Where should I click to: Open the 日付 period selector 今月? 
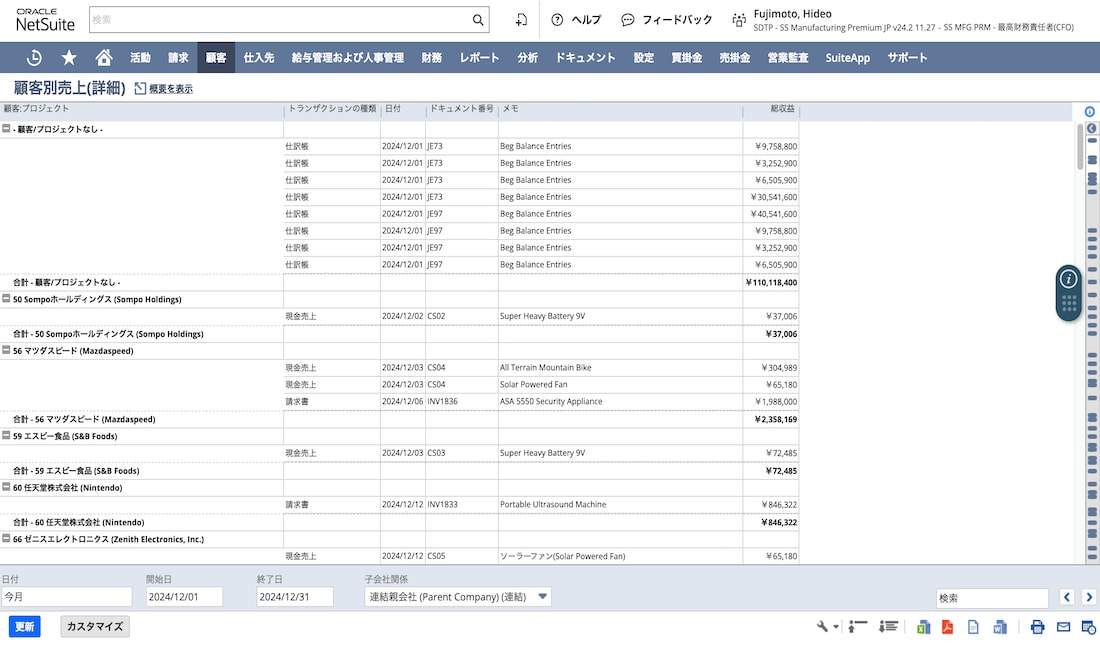(x=66, y=597)
